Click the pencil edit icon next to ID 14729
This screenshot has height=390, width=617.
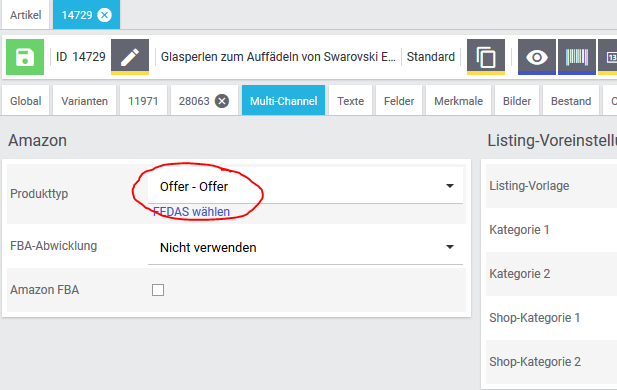(130, 57)
